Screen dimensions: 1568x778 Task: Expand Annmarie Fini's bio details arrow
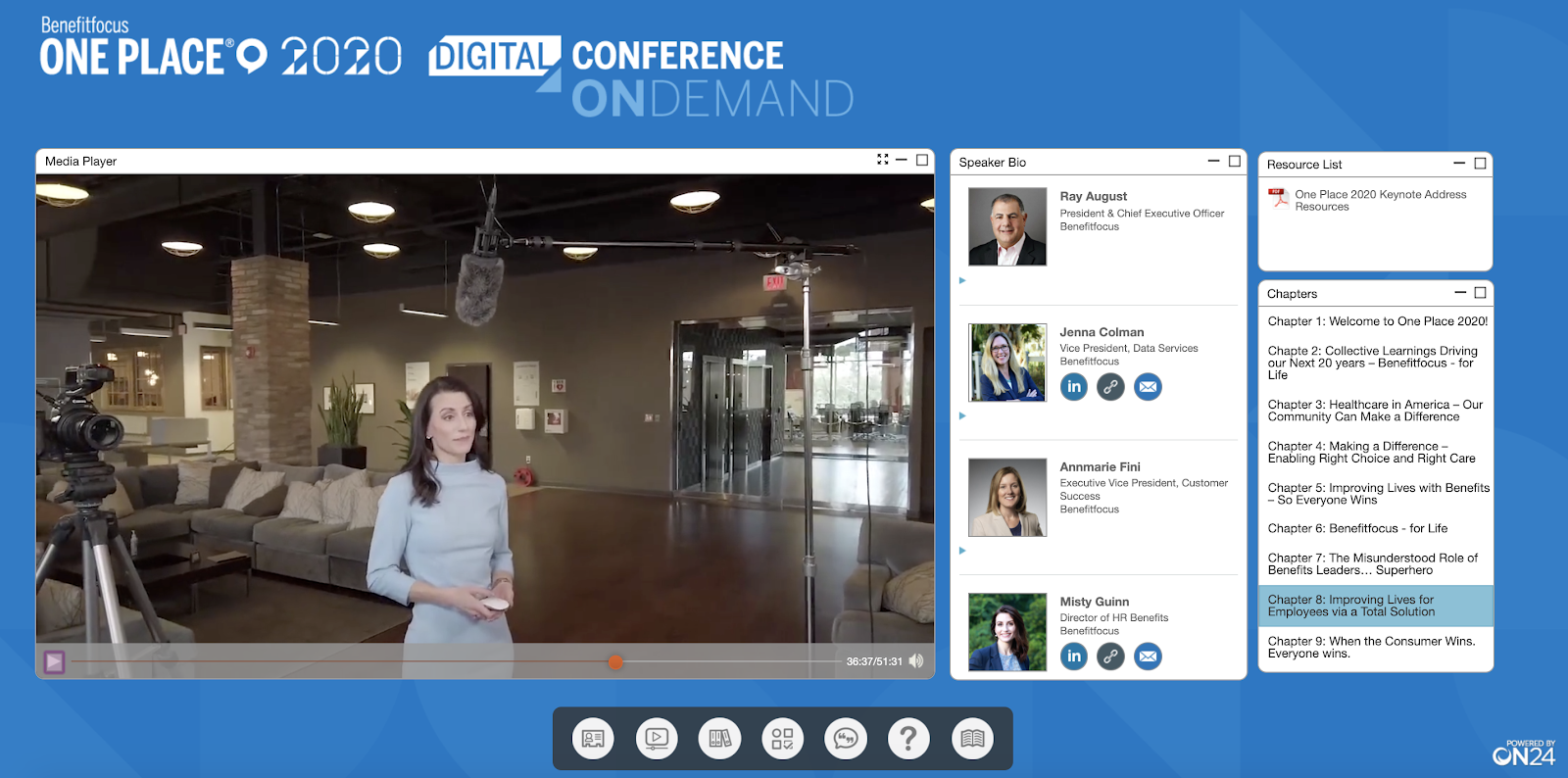[x=962, y=551]
